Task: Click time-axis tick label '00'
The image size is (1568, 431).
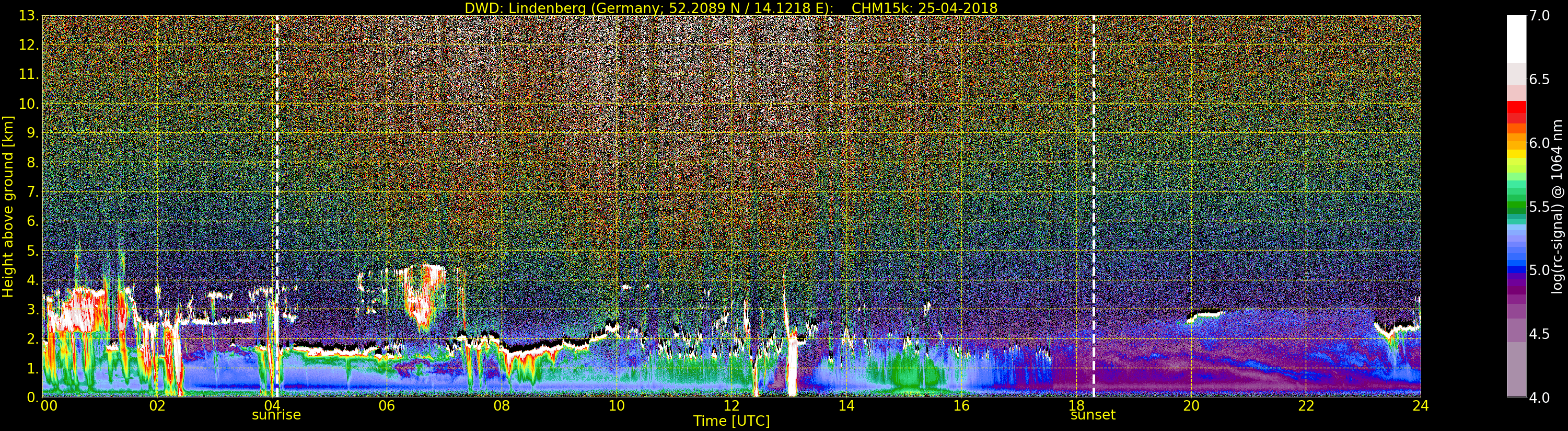Action: pos(49,405)
